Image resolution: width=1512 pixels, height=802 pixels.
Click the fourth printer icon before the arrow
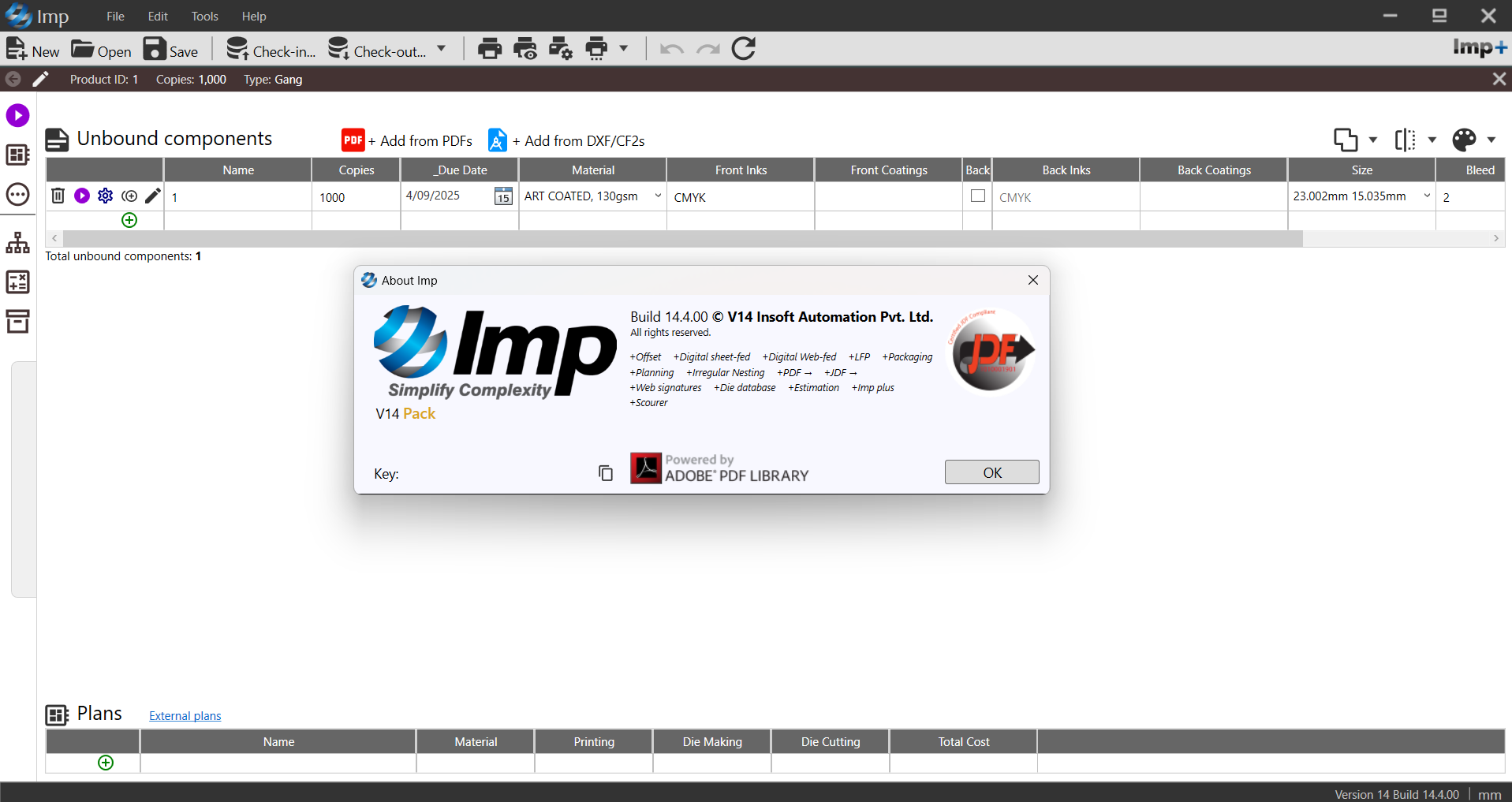597,49
